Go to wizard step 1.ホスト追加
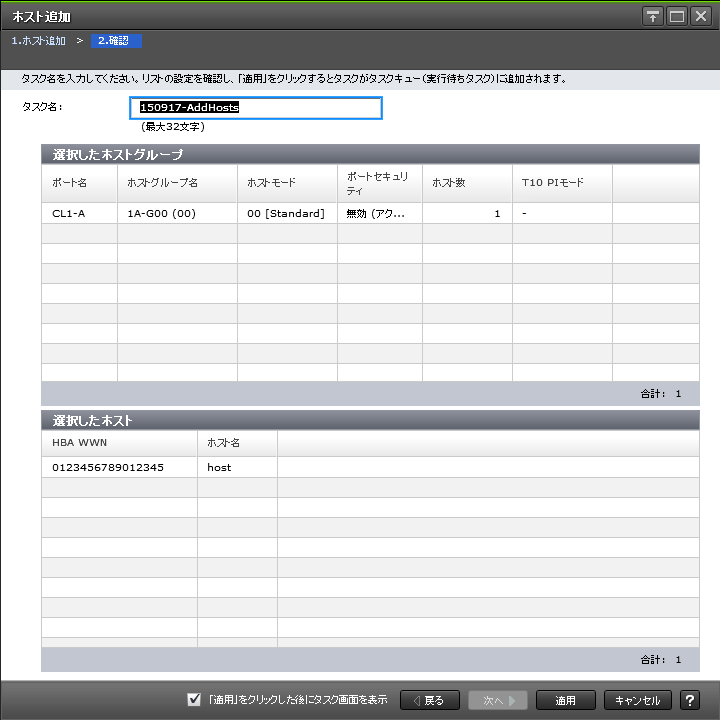Image resolution: width=720 pixels, height=720 pixels. (39, 41)
